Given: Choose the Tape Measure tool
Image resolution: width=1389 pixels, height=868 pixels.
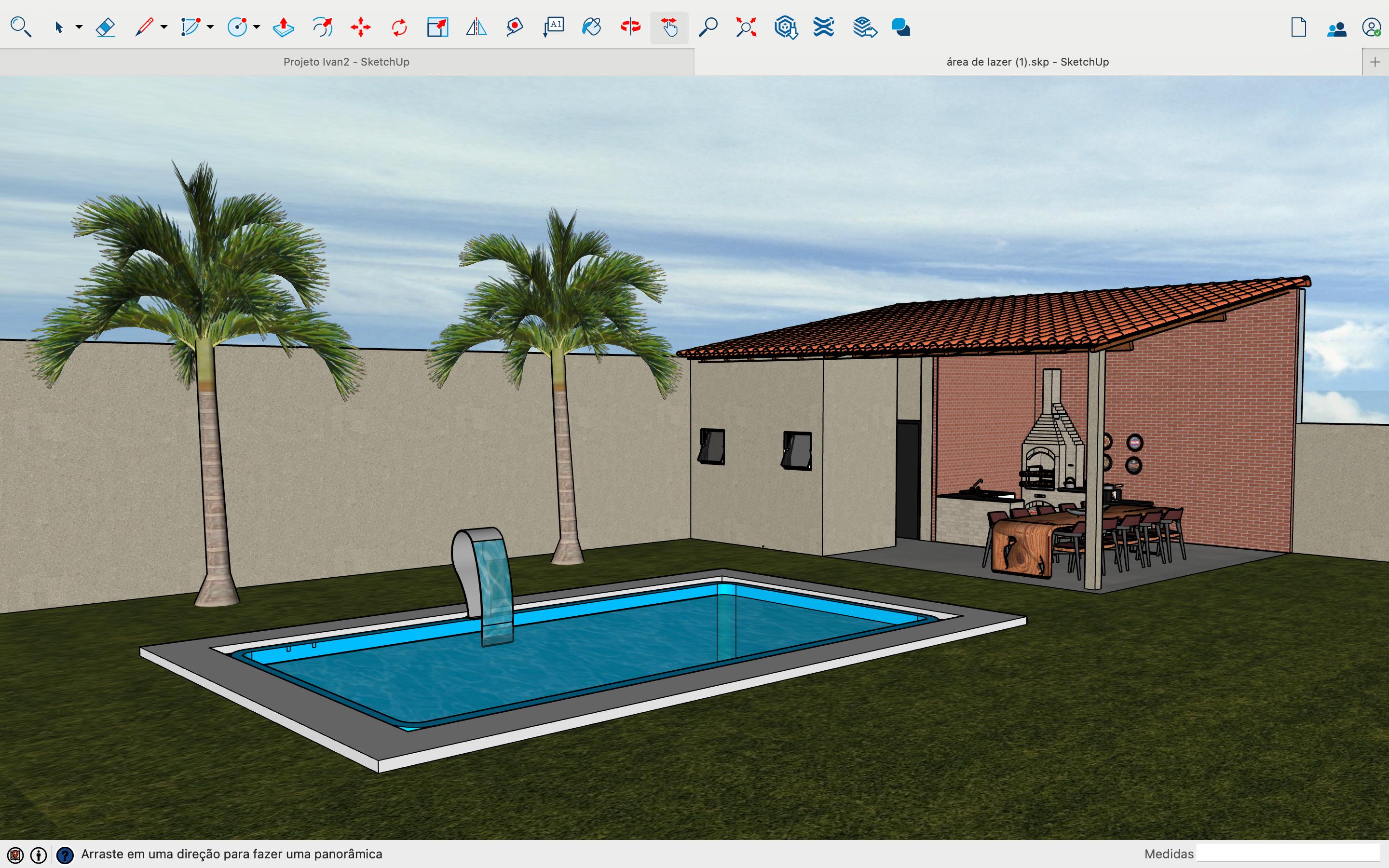Looking at the screenshot, I should pos(514,27).
